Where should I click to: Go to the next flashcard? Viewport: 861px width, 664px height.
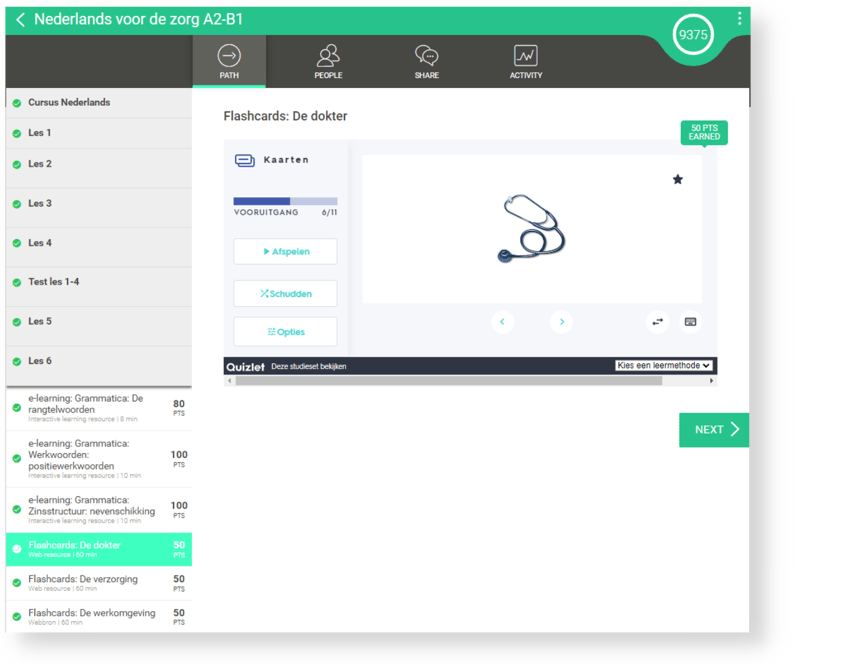coord(561,322)
